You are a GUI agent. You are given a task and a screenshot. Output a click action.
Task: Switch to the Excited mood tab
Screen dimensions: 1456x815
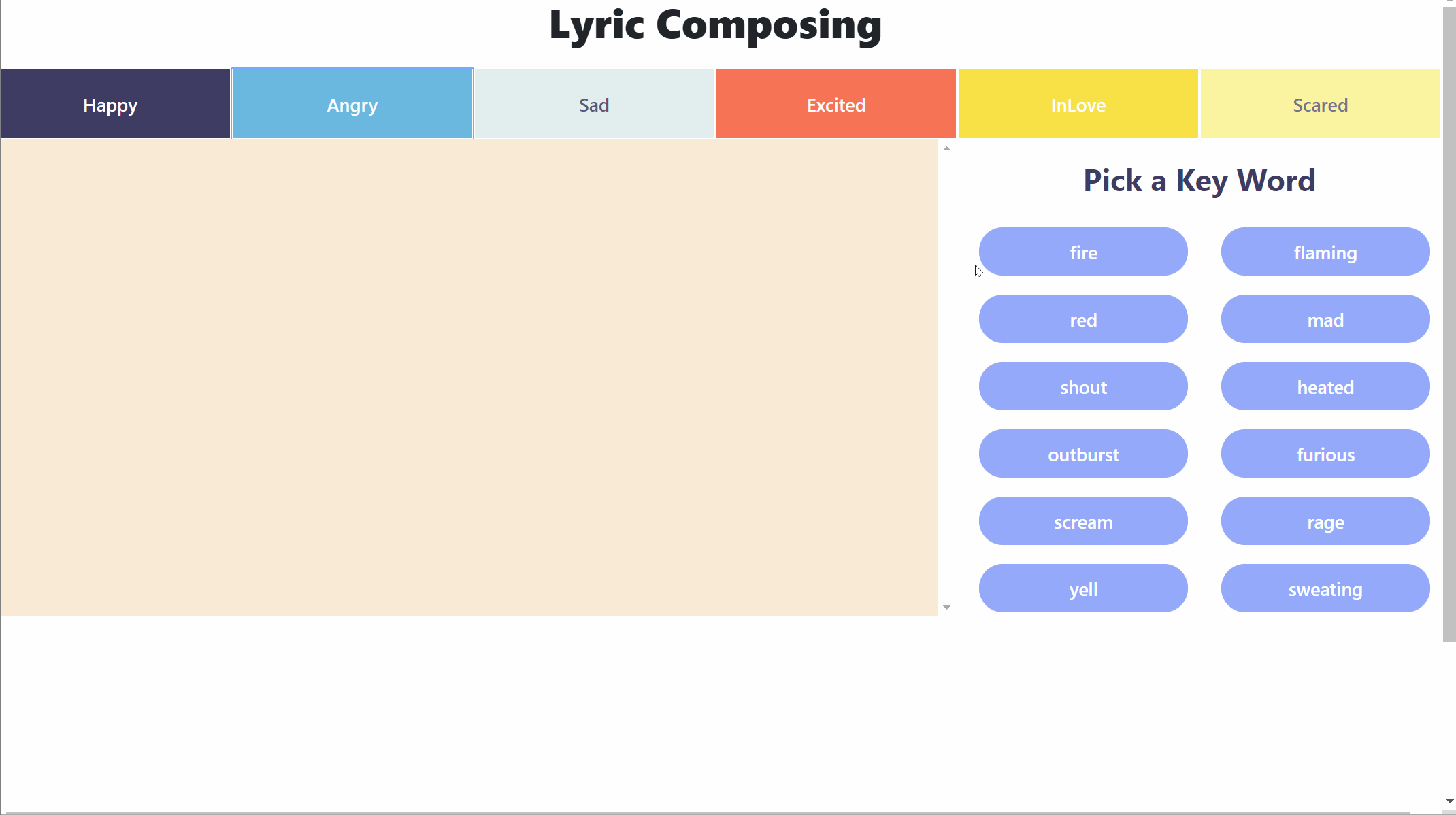pyautogui.click(x=836, y=104)
